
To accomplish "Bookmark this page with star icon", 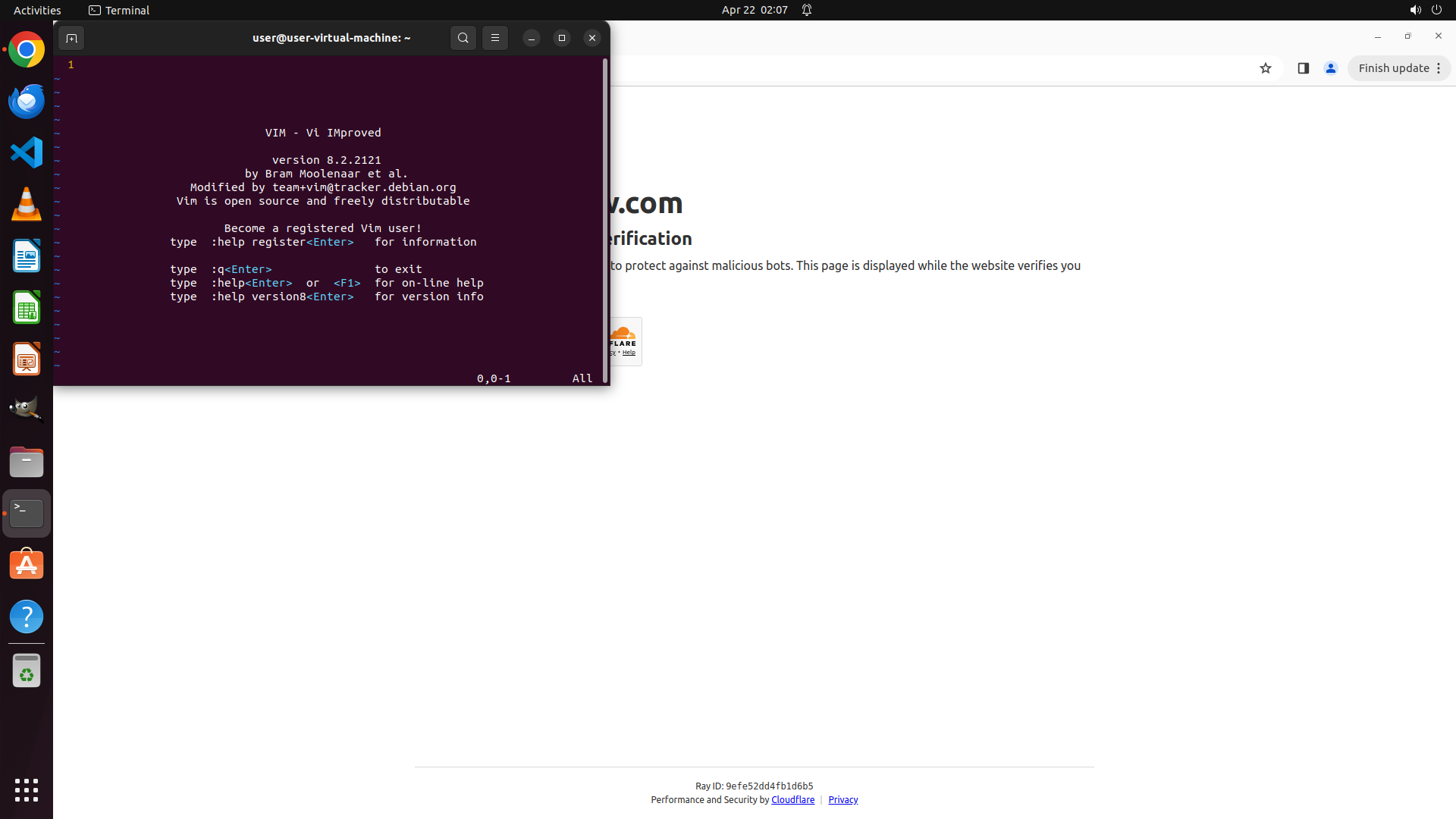I will tap(1266, 68).
